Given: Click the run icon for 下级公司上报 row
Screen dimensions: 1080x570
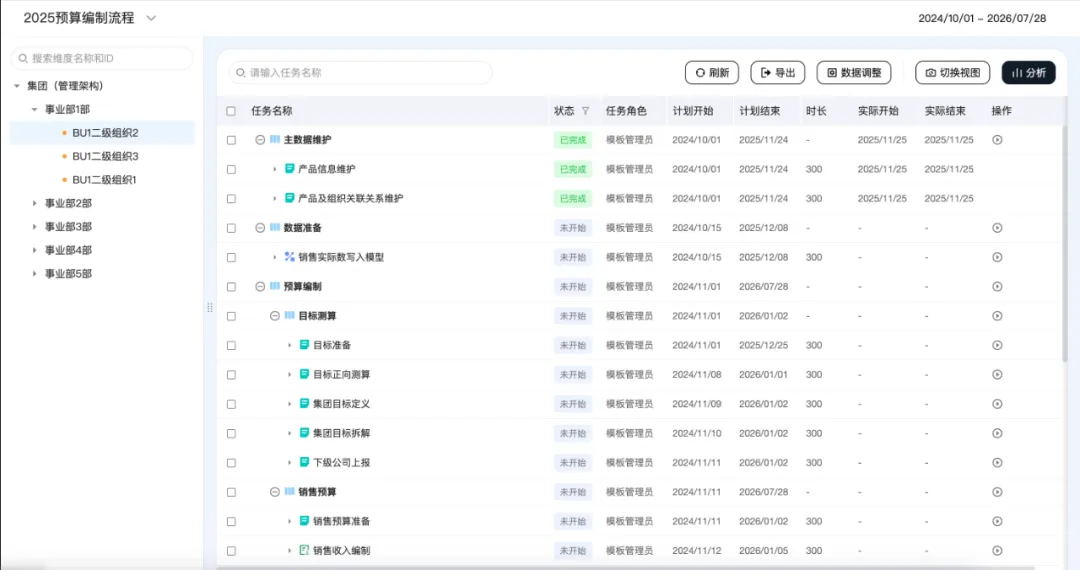Looking at the screenshot, I should 997,463.
